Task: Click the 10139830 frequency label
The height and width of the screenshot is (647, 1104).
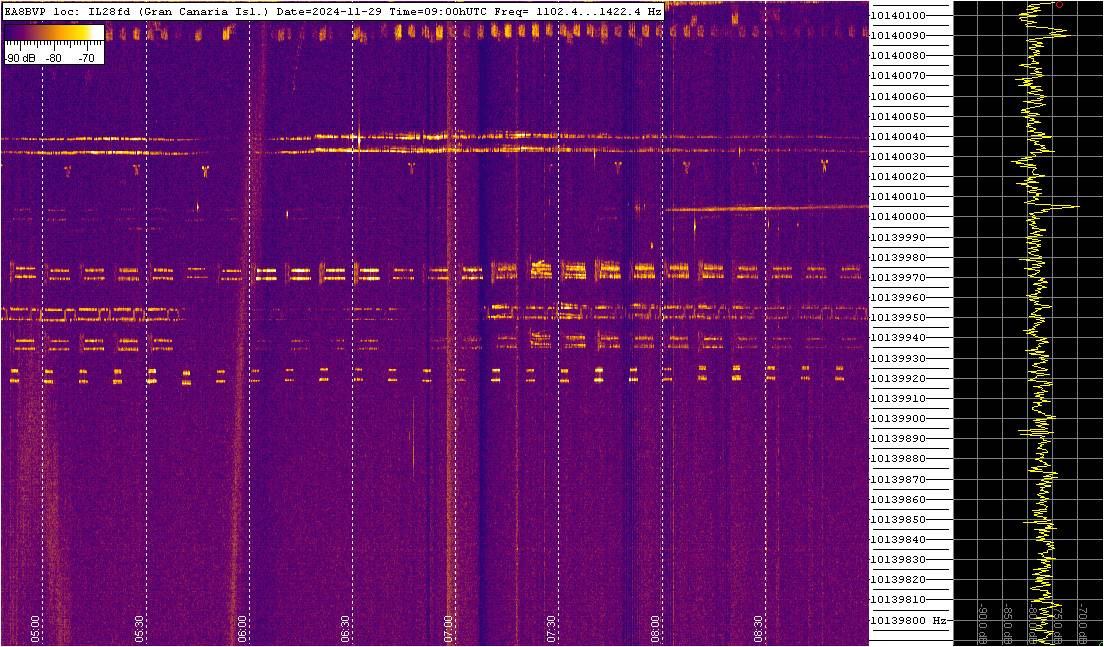Action: pyautogui.click(x=898, y=560)
